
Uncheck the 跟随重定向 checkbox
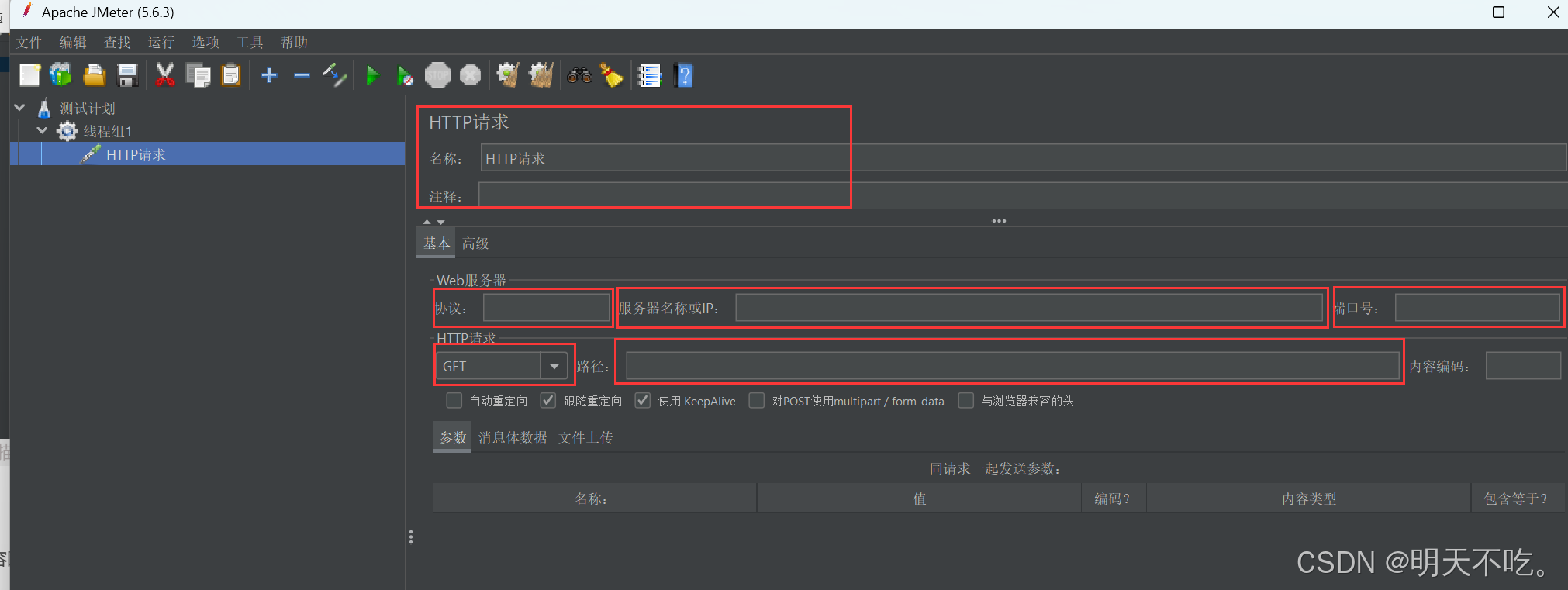(548, 401)
